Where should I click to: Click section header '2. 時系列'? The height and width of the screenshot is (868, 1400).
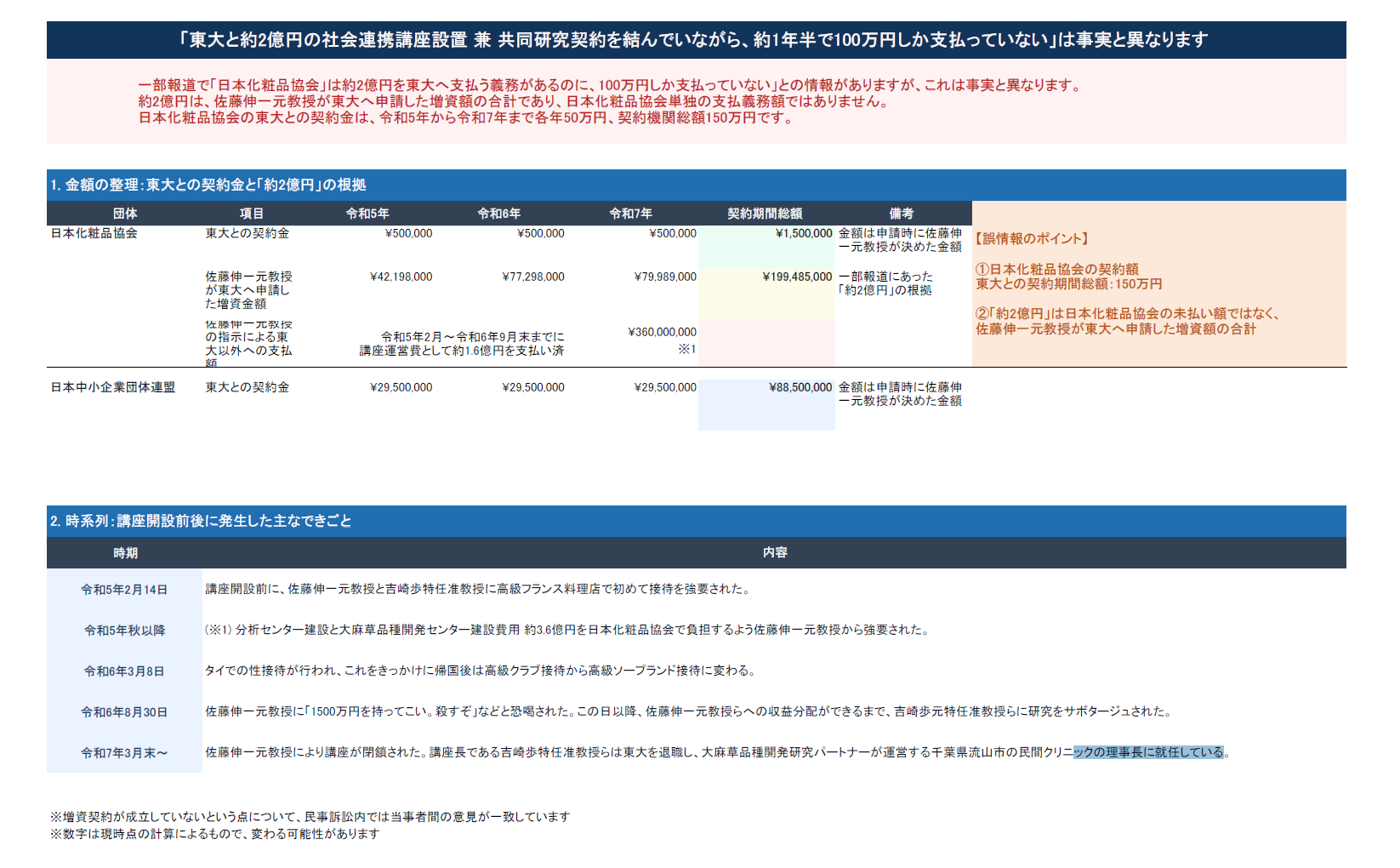696,521
